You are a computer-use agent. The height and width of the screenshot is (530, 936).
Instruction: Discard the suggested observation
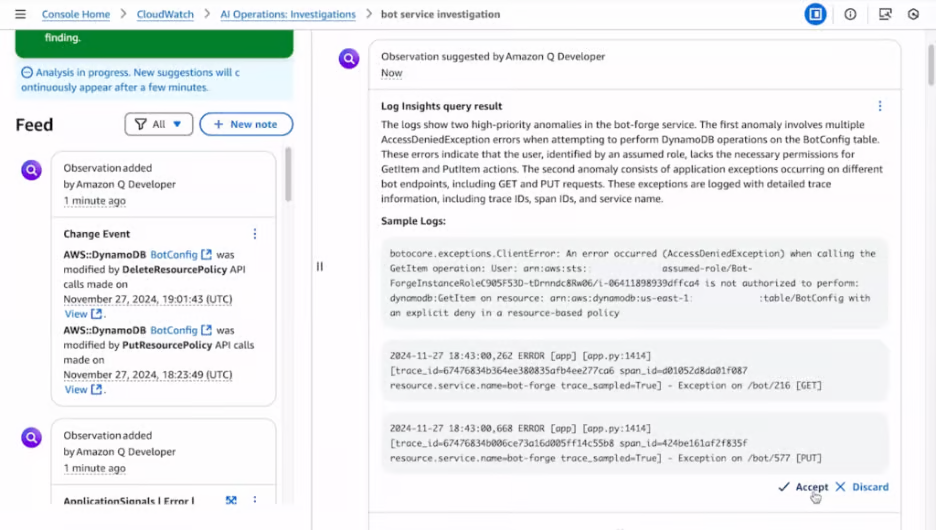coord(861,487)
